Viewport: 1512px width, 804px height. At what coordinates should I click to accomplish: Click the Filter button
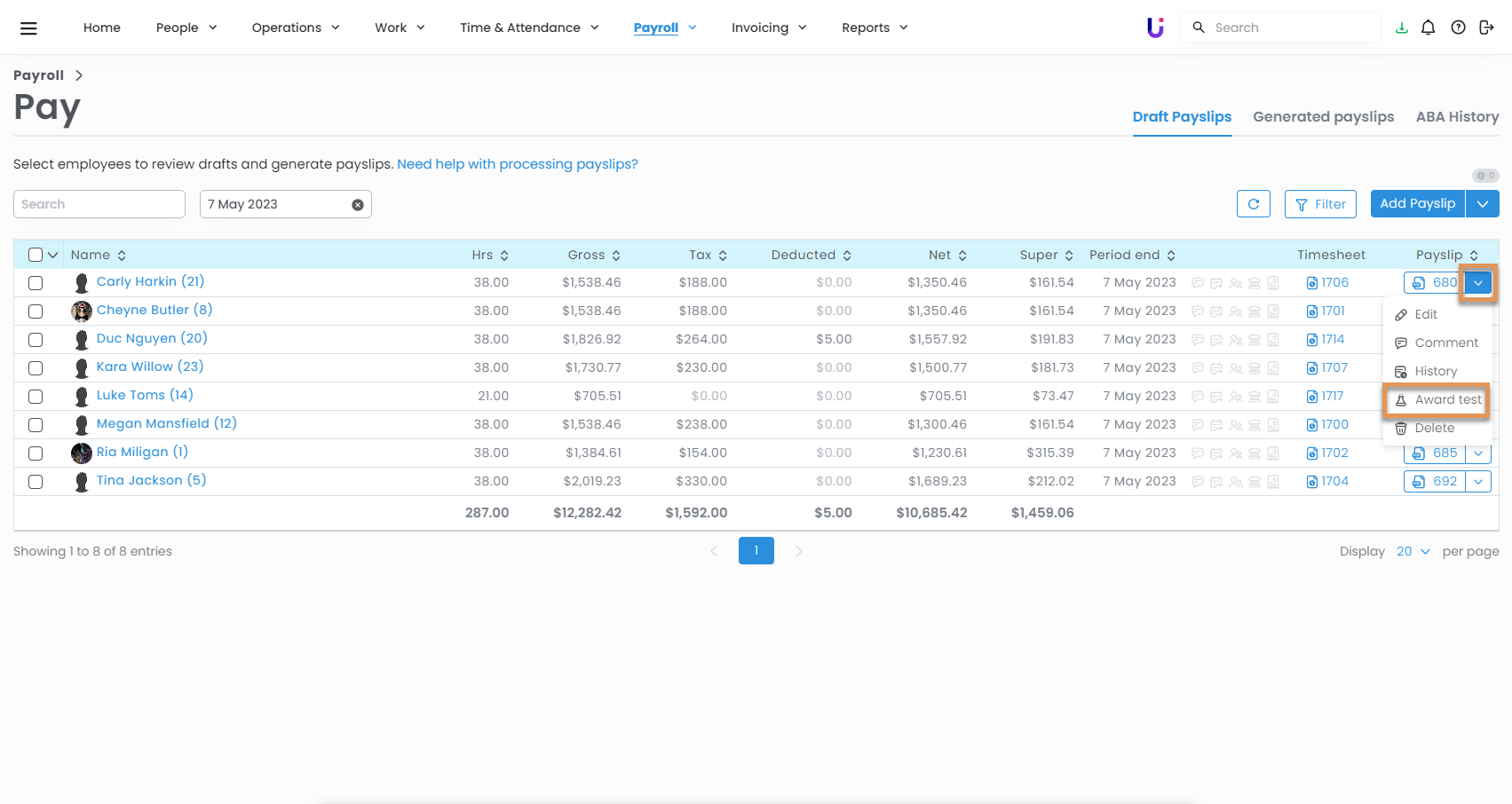coord(1320,204)
